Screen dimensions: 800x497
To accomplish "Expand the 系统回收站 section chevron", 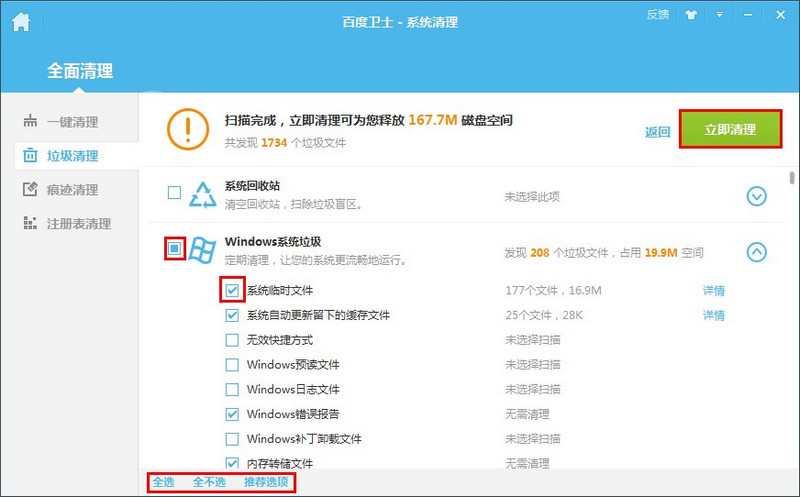I will tap(757, 196).
